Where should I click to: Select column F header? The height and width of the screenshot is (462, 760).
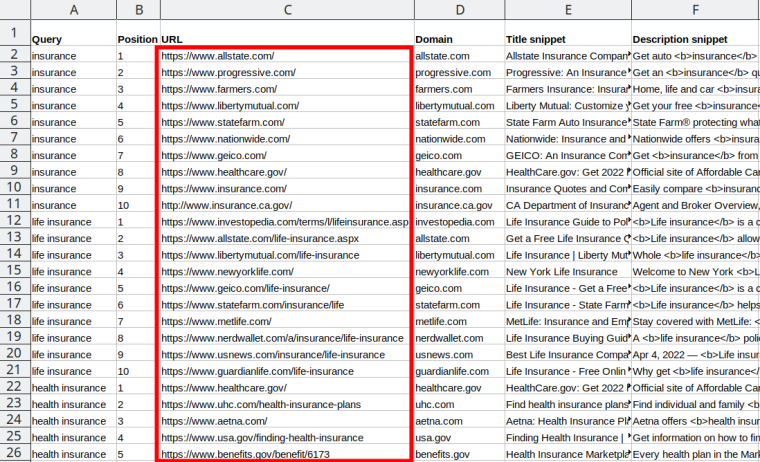pyautogui.click(x=696, y=10)
